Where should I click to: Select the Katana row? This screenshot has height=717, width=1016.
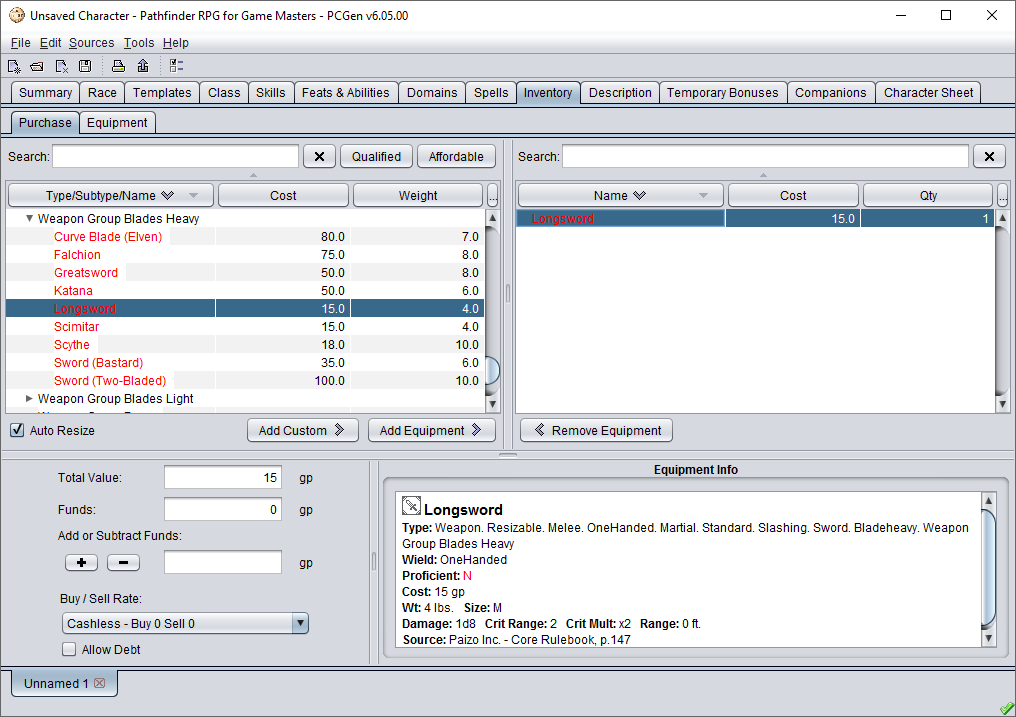pos(245,291)
